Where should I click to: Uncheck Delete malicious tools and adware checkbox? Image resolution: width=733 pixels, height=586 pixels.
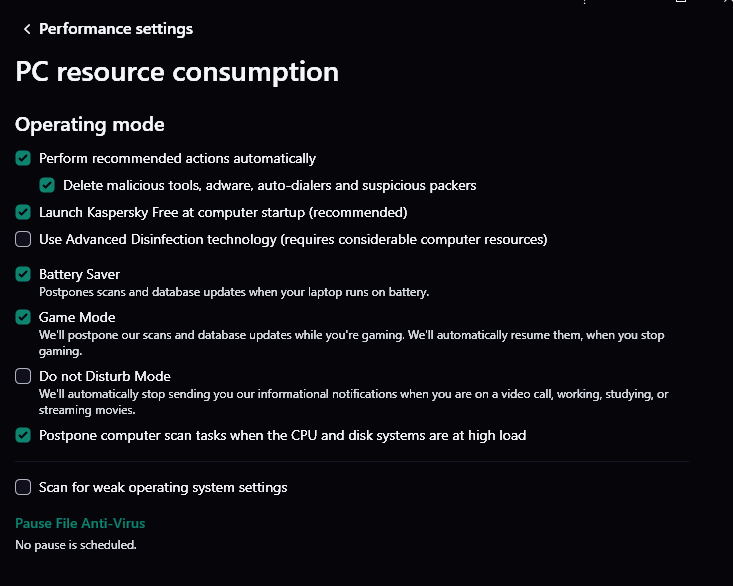[47, 185]
